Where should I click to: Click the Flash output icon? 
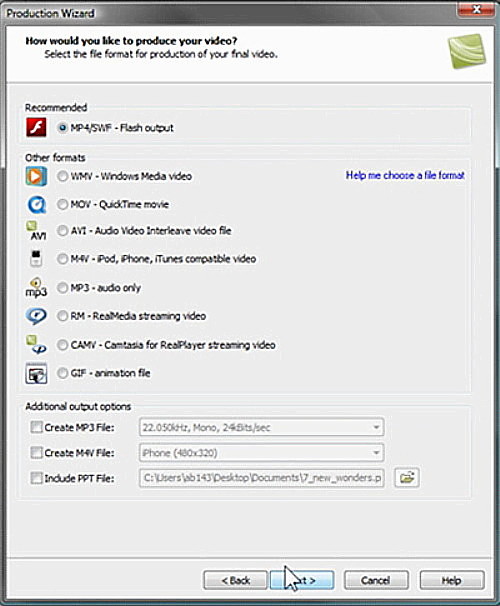click(36, 128)
